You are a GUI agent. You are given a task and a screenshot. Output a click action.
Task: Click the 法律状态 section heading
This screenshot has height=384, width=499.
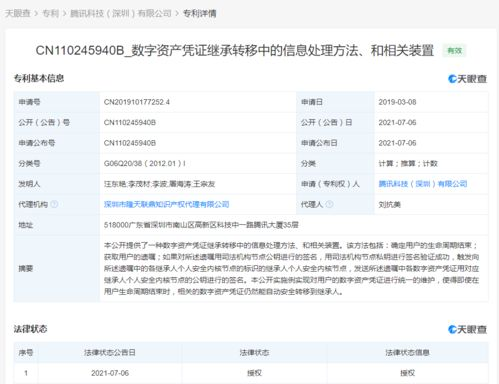[x=30, y=329]
